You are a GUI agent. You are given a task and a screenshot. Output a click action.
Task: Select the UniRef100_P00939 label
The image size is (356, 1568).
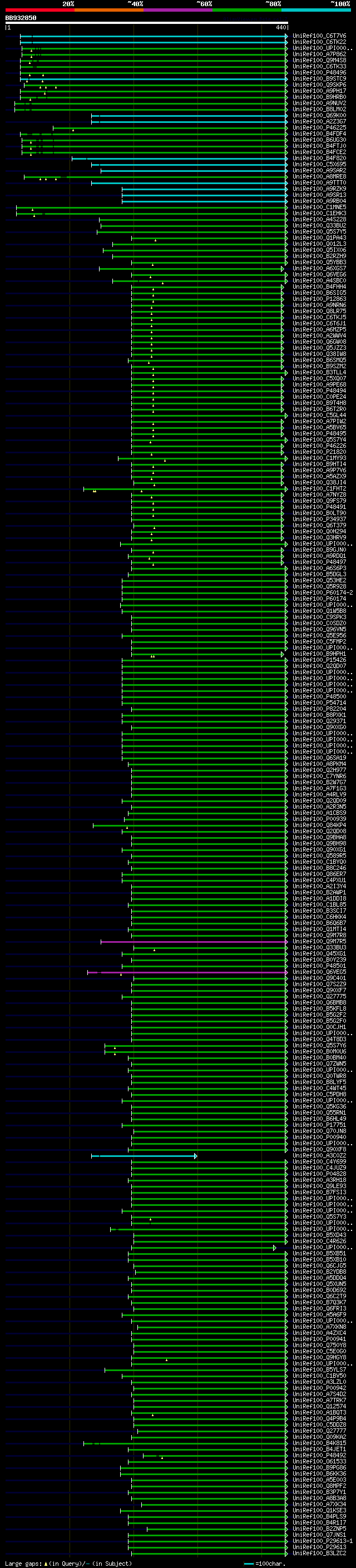coord(319,819)
